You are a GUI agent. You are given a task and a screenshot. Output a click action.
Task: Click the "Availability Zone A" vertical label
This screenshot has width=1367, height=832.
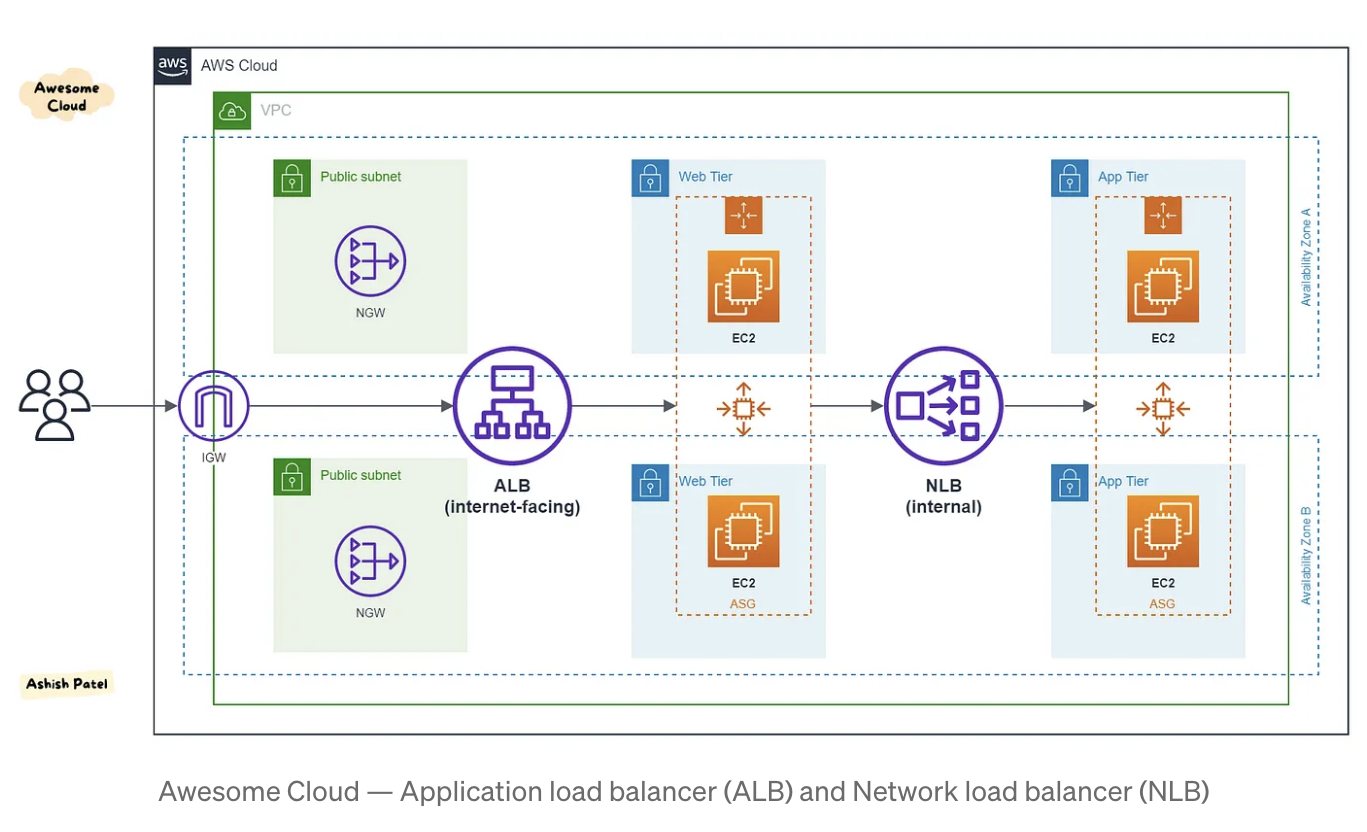coord(1306,257)
